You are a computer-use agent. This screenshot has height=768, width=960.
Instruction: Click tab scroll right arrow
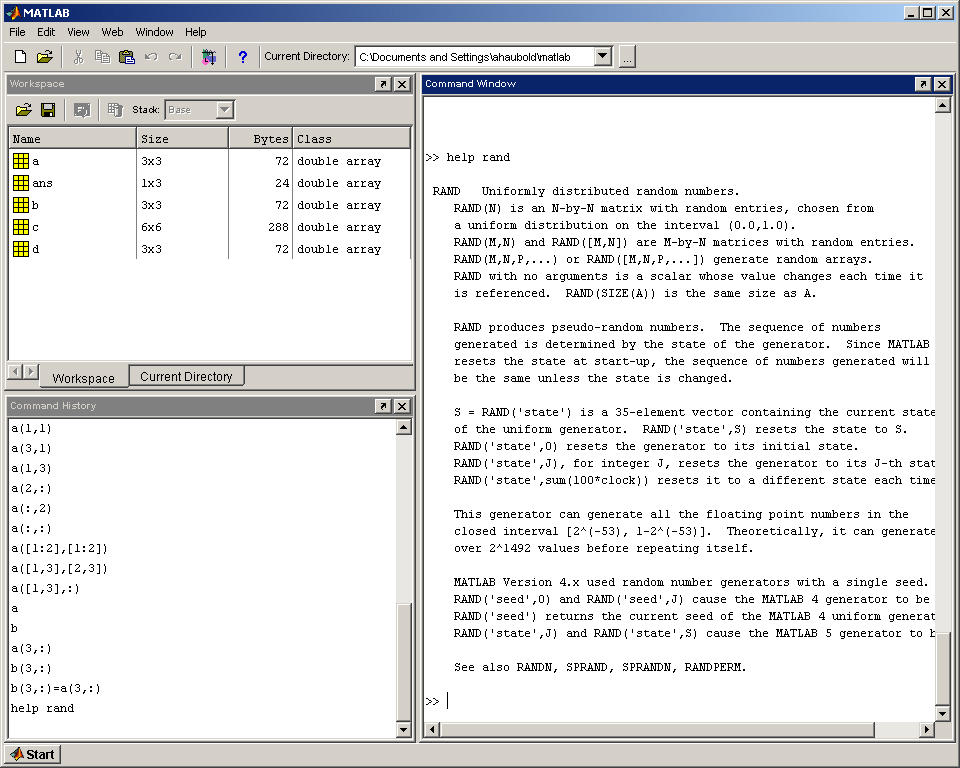31,371
